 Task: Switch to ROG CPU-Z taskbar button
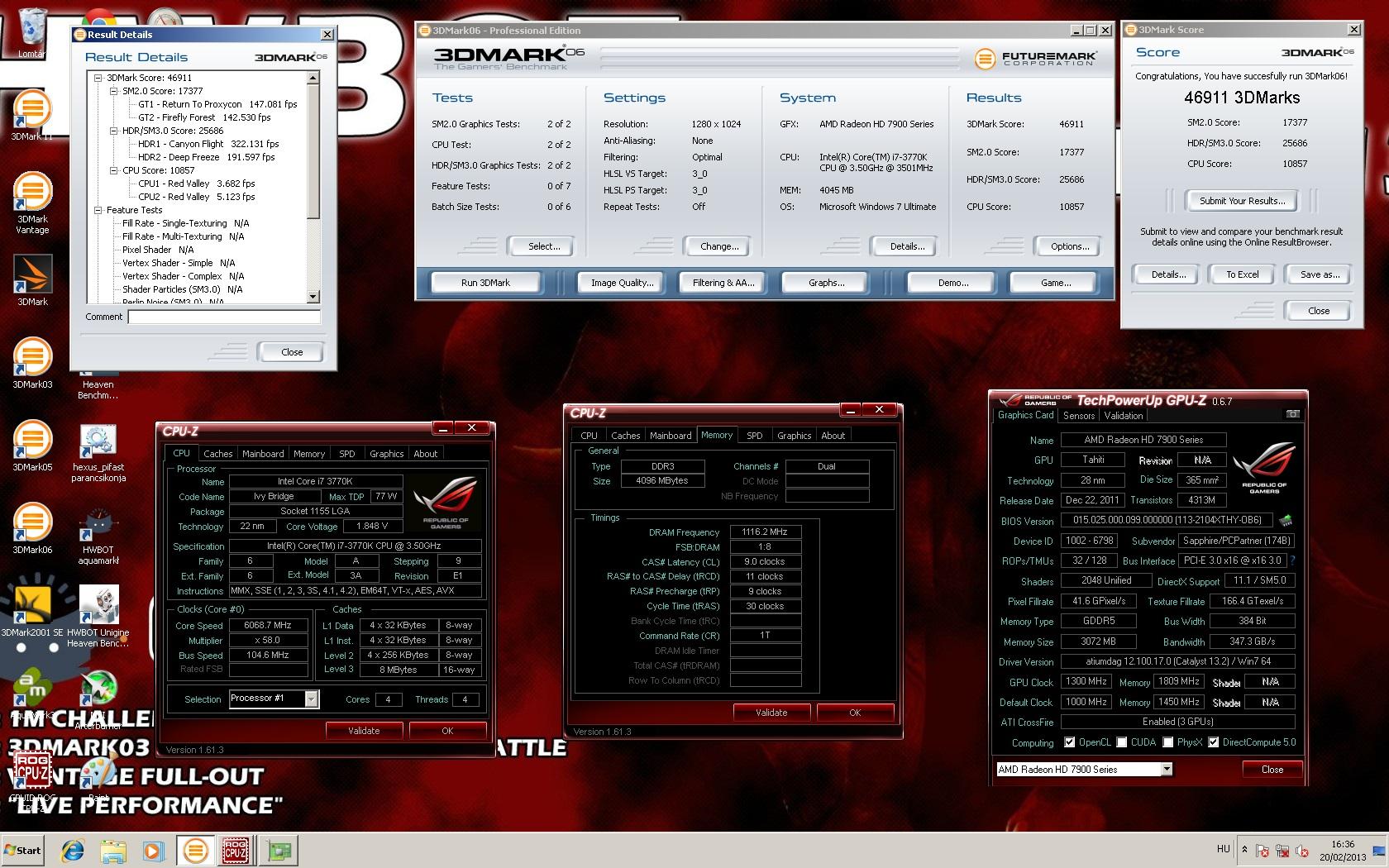236,850
